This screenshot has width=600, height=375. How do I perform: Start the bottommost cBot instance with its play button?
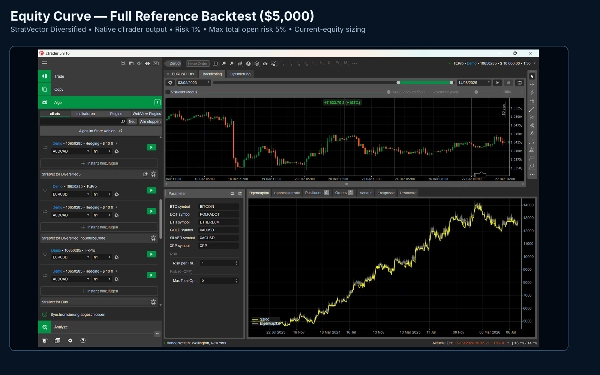(x=152, y=275)
